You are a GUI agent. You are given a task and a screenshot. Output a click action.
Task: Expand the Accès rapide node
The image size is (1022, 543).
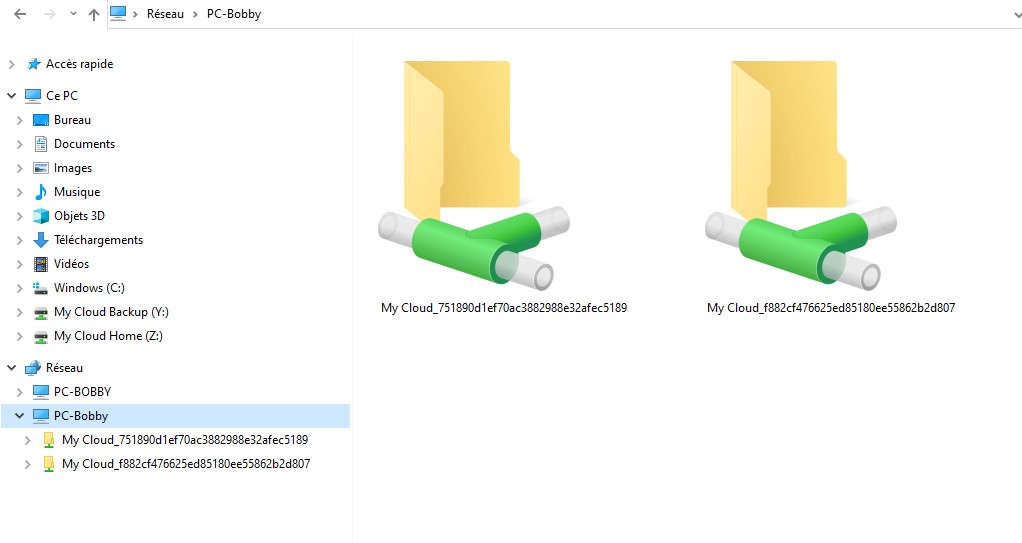point(11,64)
